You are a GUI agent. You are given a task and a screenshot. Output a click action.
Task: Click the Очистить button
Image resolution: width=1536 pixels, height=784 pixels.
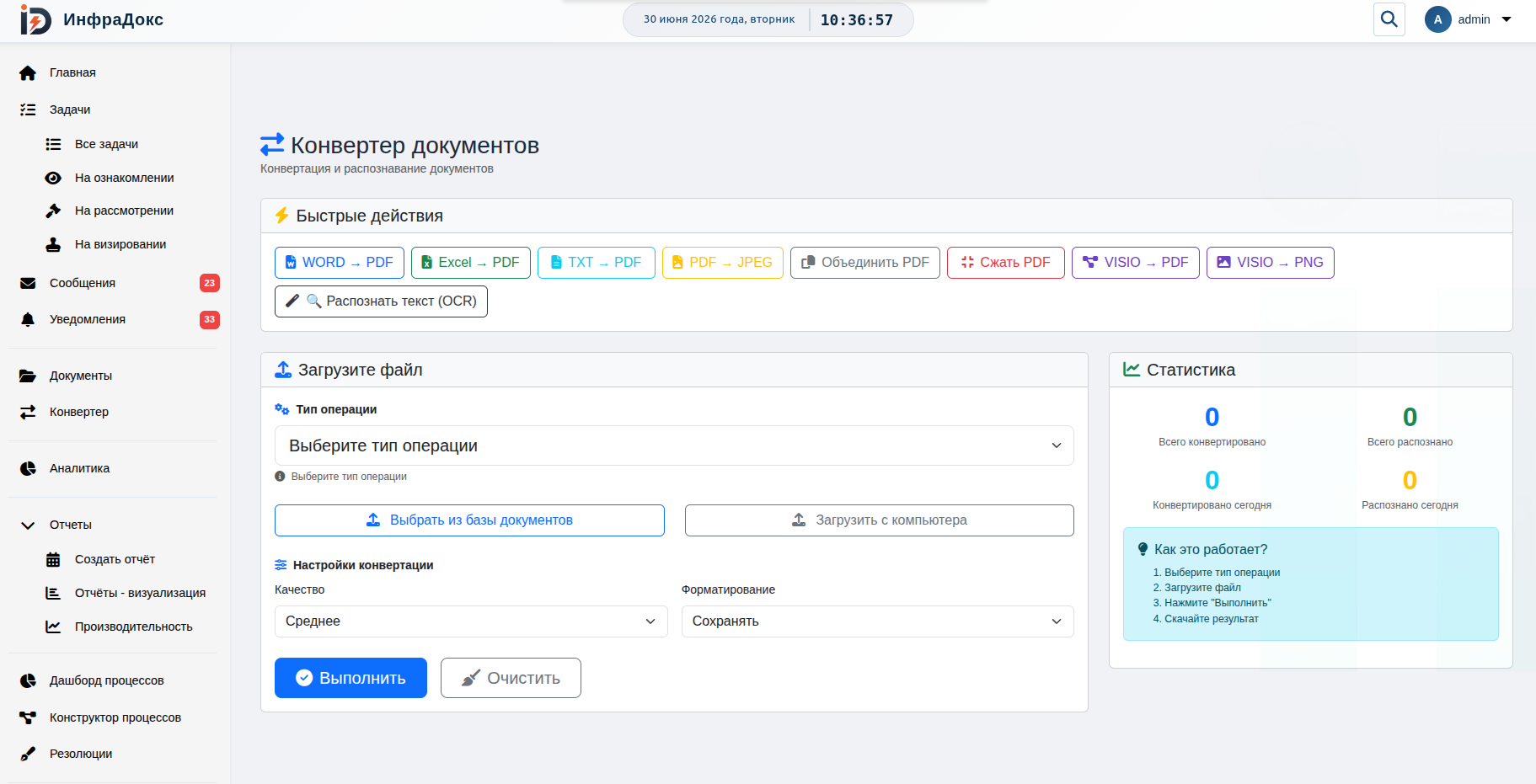point(511,678)
